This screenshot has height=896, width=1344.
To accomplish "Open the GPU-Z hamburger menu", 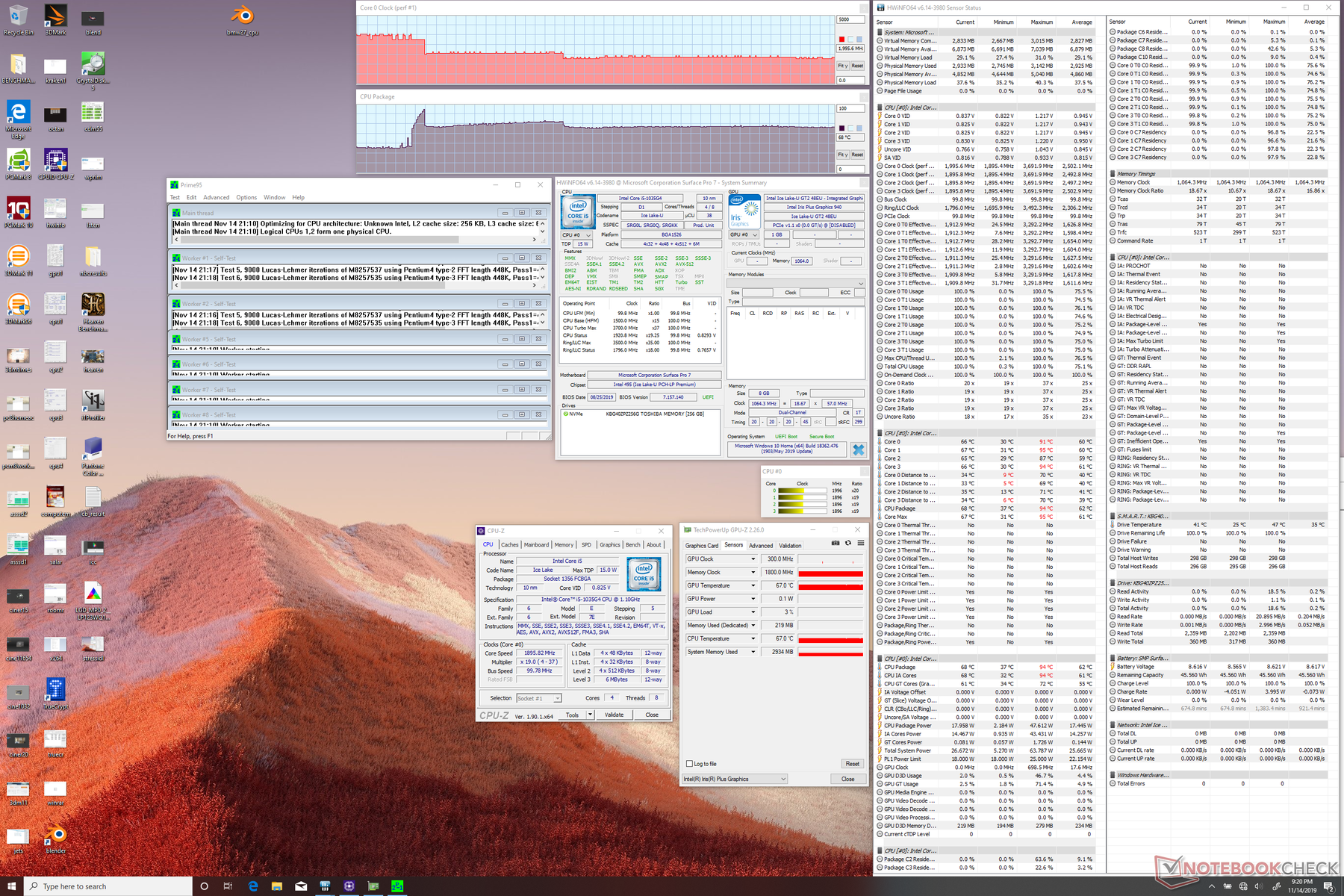I will point(860,544).
